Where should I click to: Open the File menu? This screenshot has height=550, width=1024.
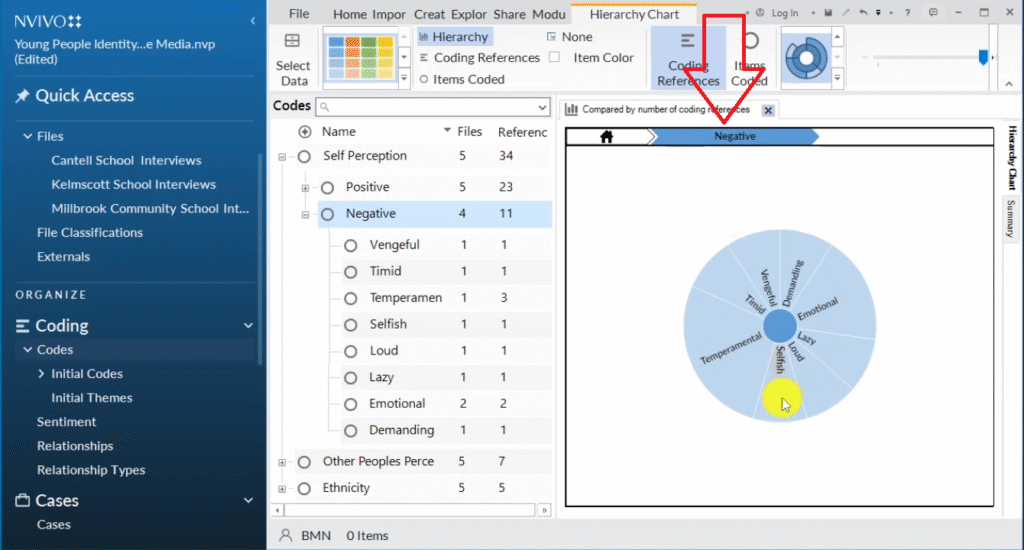click(x=298, y=14)
